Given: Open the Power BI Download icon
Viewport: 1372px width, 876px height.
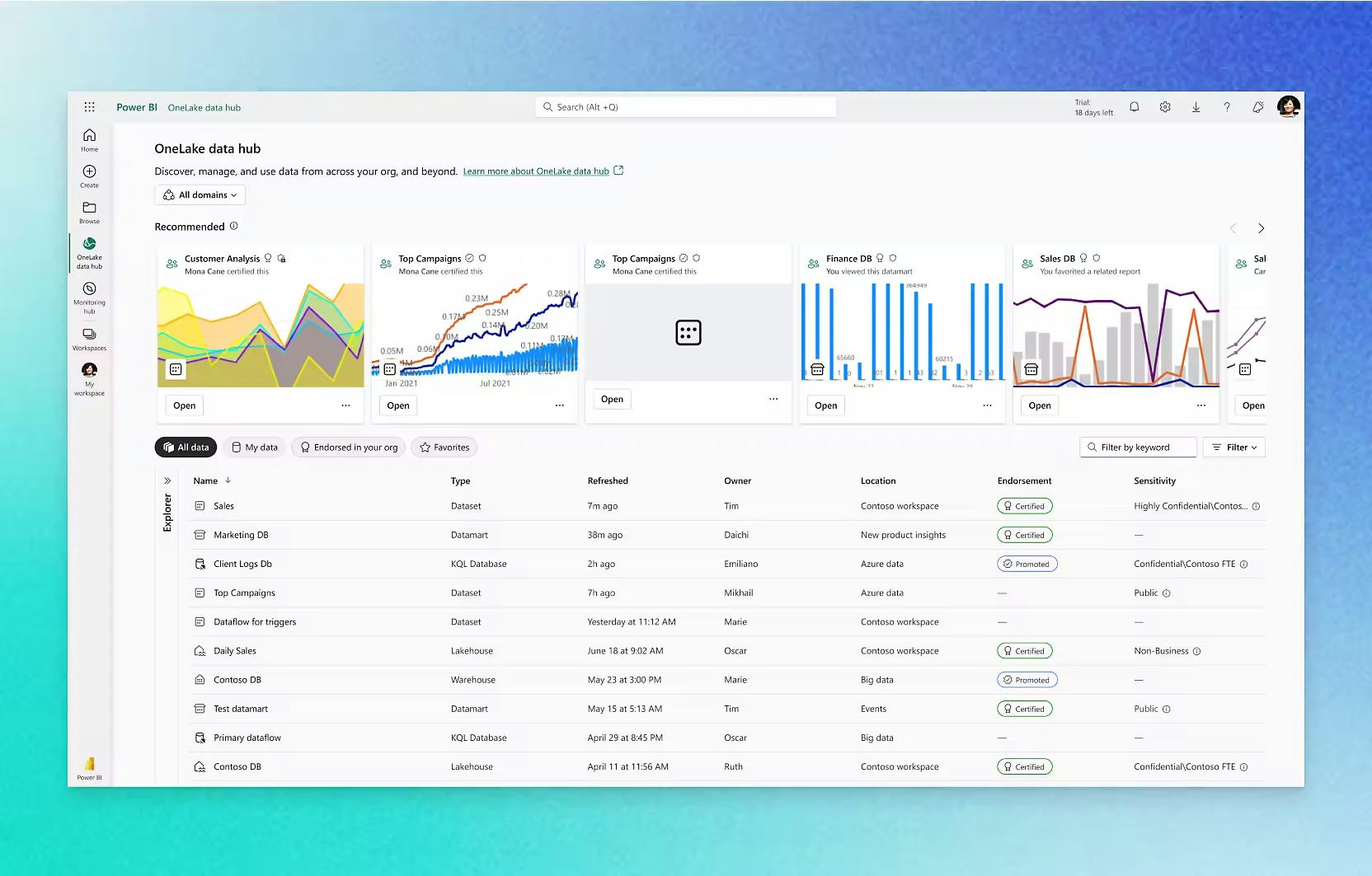Looking at the screenshot, I should (x=1196, y=106).
